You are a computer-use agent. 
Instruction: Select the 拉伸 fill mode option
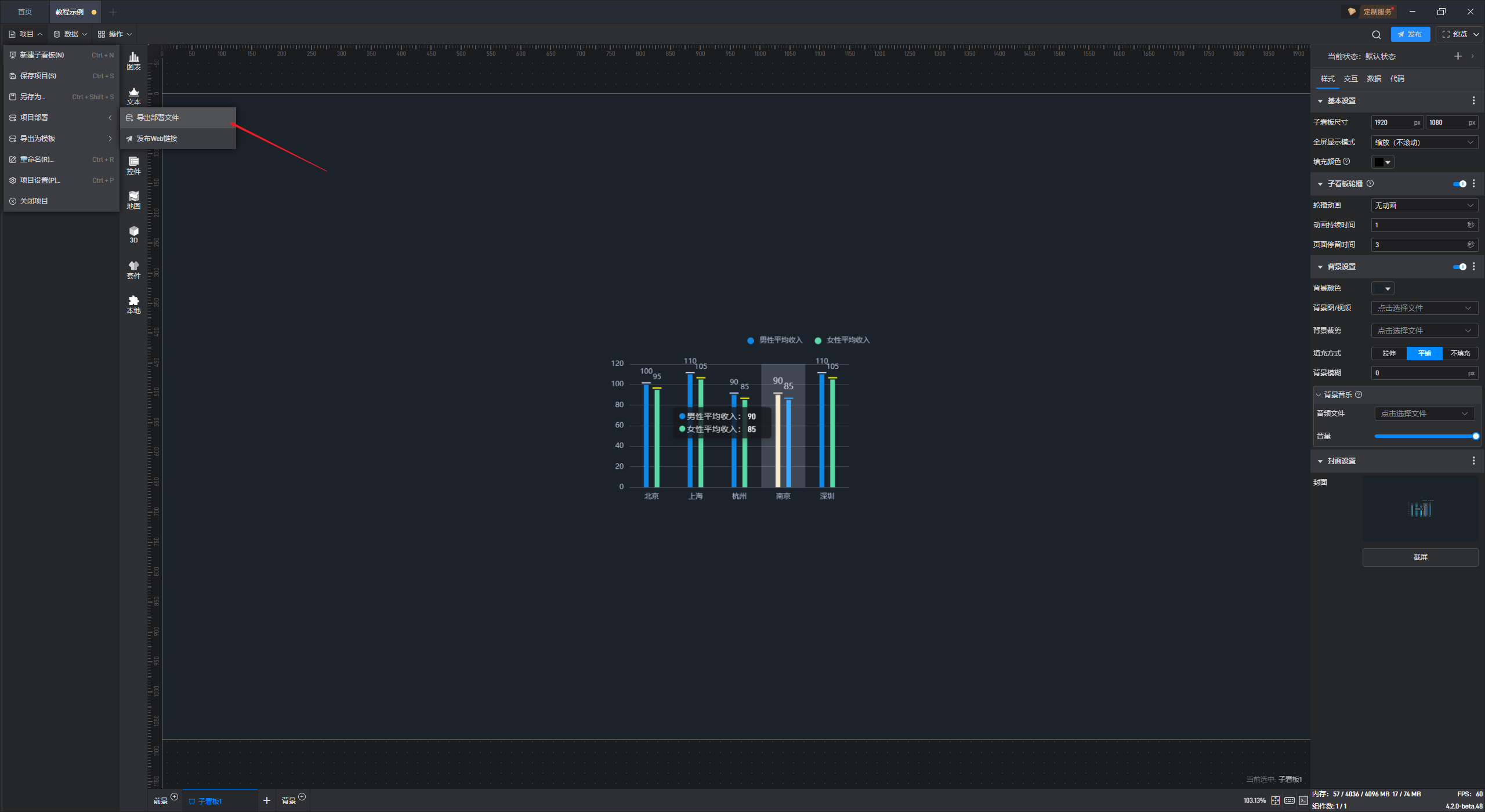[x=1389, y=353]
